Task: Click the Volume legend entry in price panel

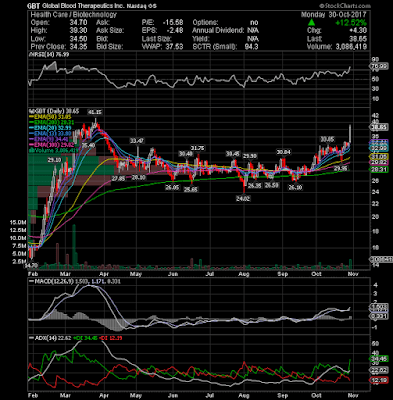Action: coord(54,151)
